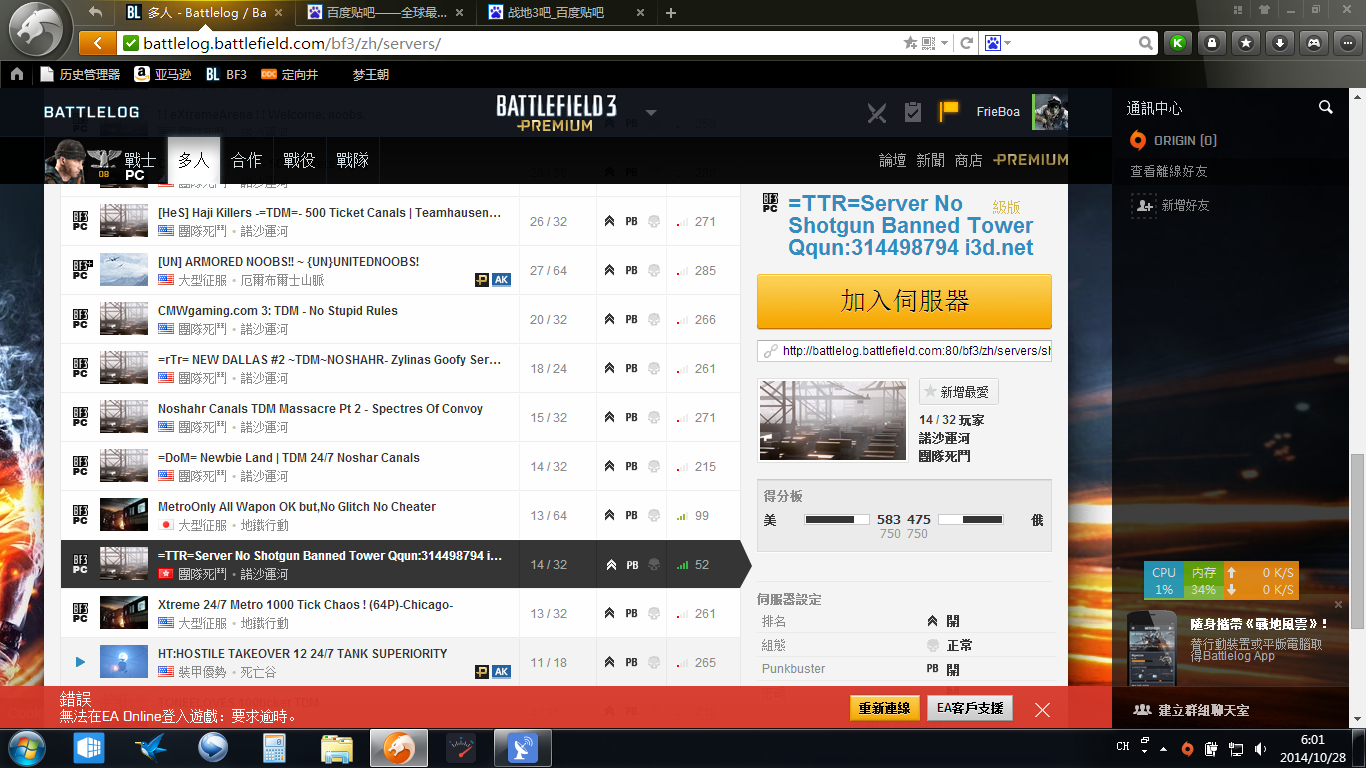This screenshot has height=768, width=1366.
Task: Open the 新聞 news link
Action: 930,160
